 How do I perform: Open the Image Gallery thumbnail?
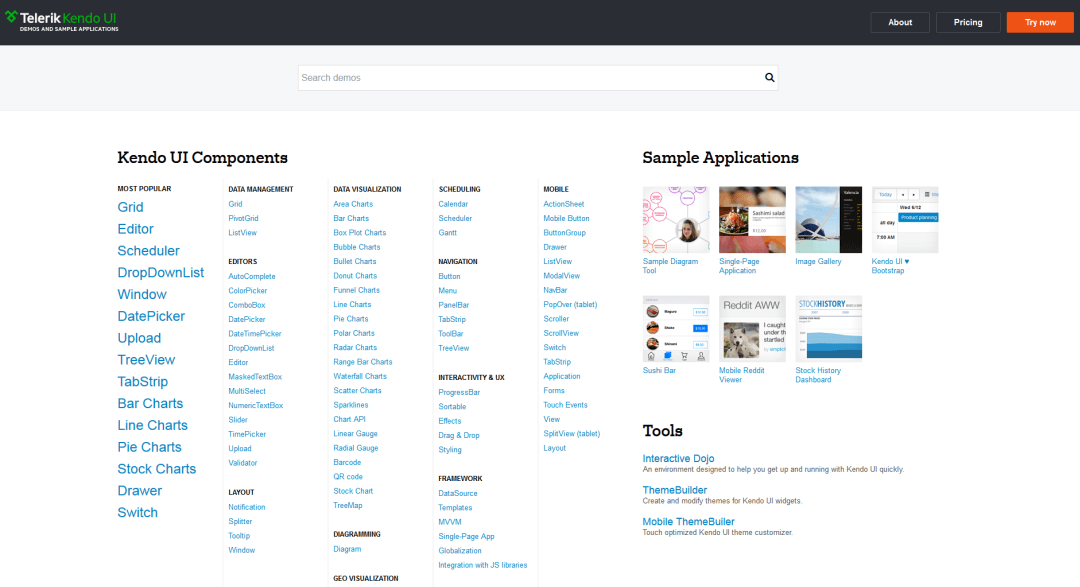click(x=829, y=220)
